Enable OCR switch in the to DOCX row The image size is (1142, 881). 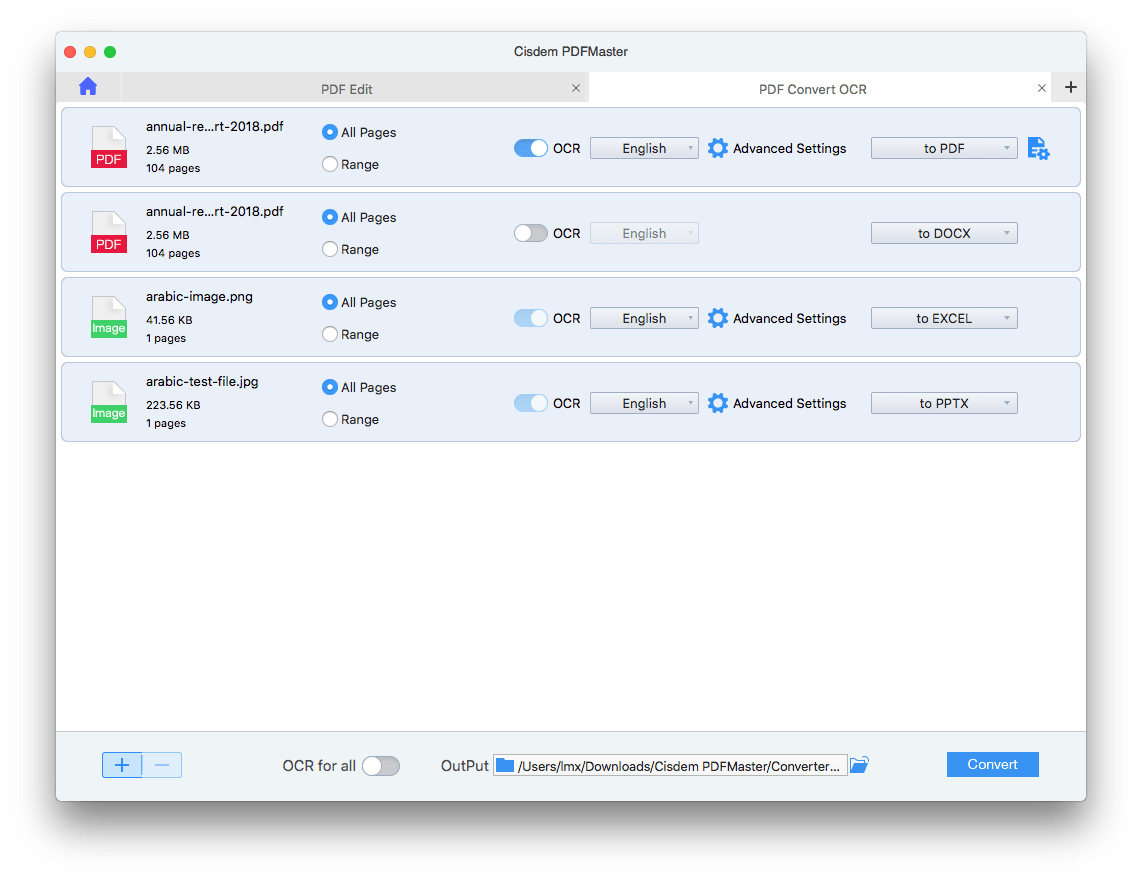pos(530,233)
